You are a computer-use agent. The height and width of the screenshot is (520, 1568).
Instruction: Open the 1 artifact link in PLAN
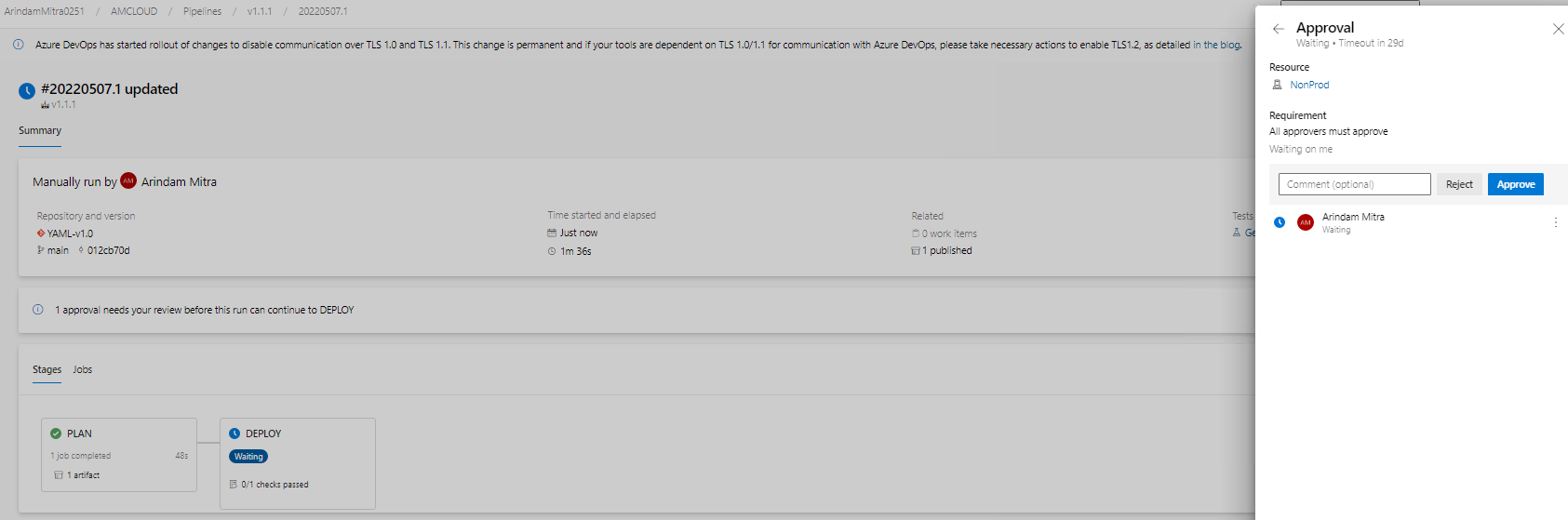(83, 475)
